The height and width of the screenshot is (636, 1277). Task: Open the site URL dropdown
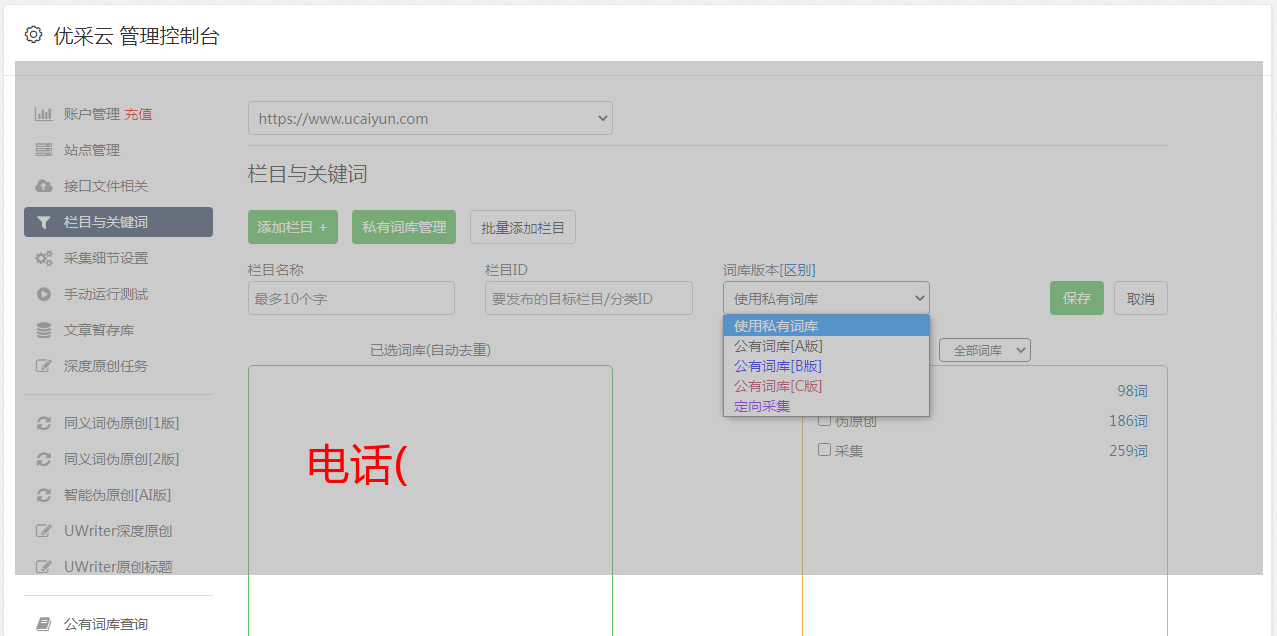(x=430, y=118)
